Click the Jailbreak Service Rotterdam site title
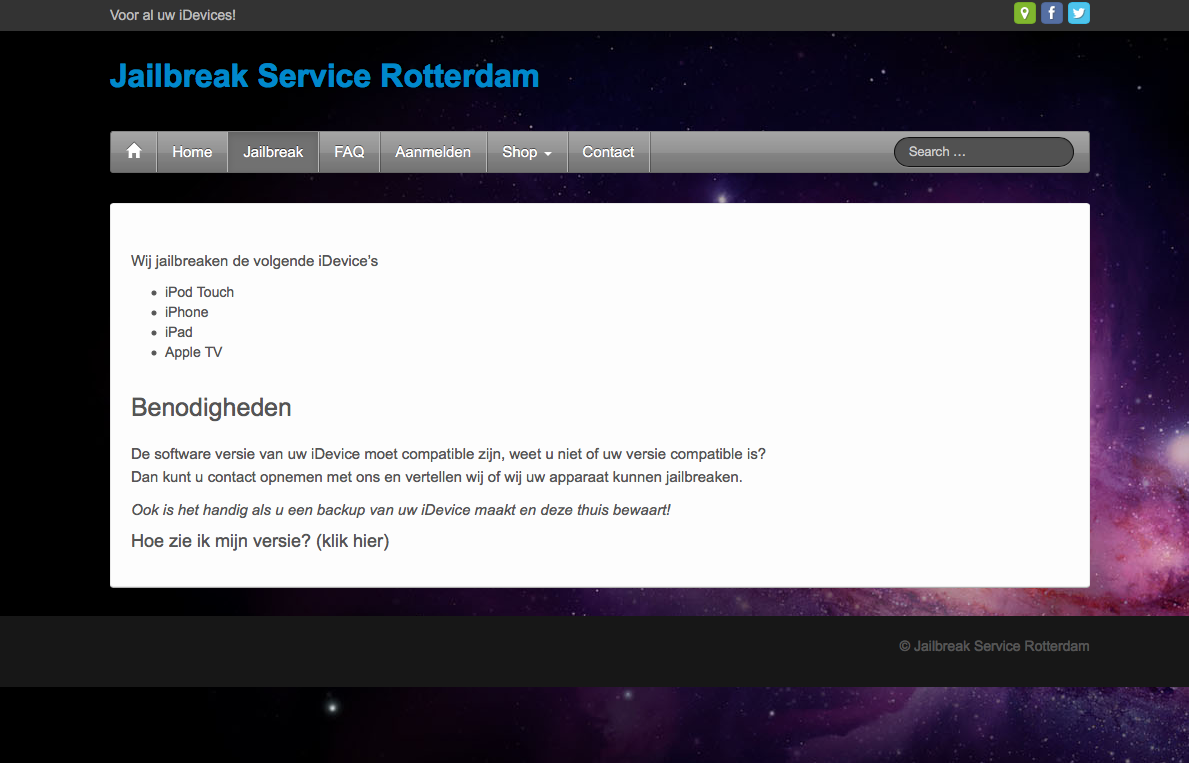The image size is (1189, 763). [x=324, y=76]
